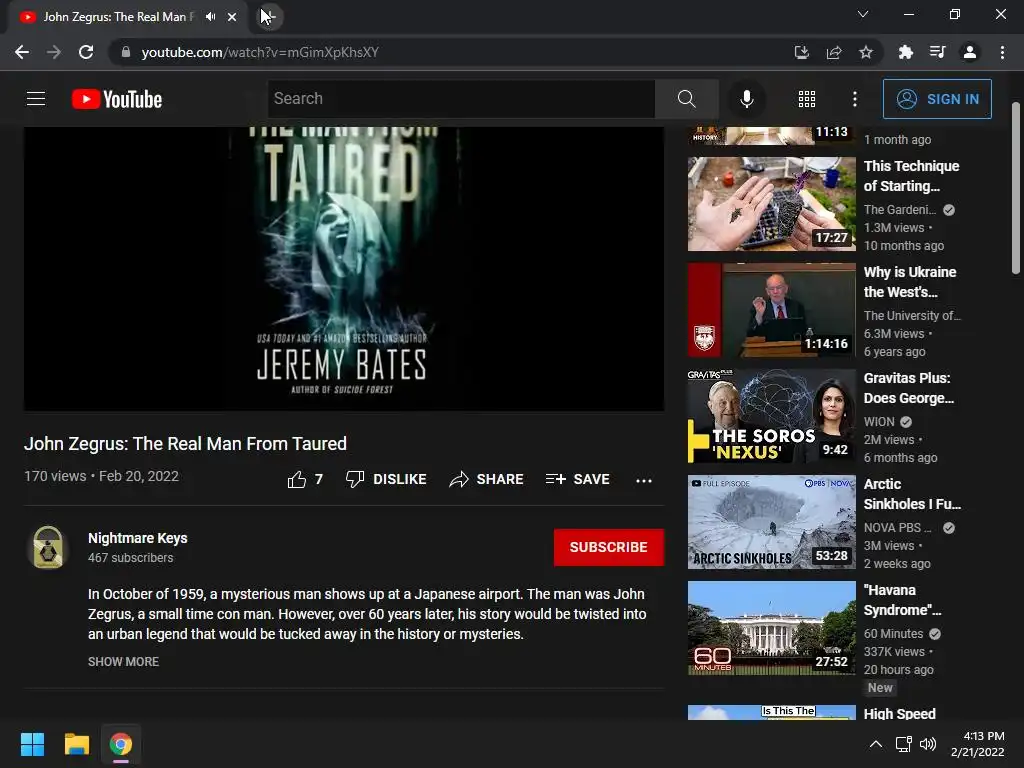
Task: Save the video to a playlist
Action: click(x=578, y=479)
